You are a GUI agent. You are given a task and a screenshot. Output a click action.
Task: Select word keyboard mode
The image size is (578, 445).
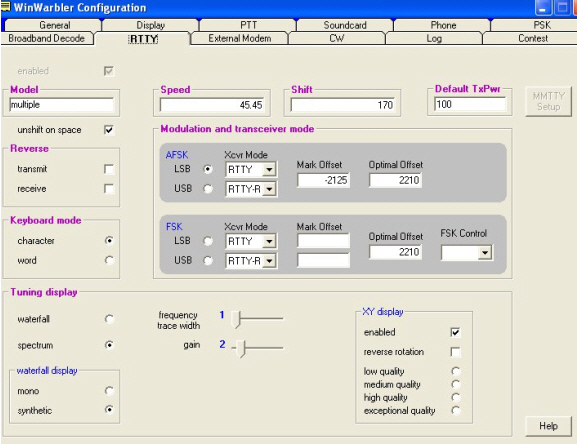(109, 260)
